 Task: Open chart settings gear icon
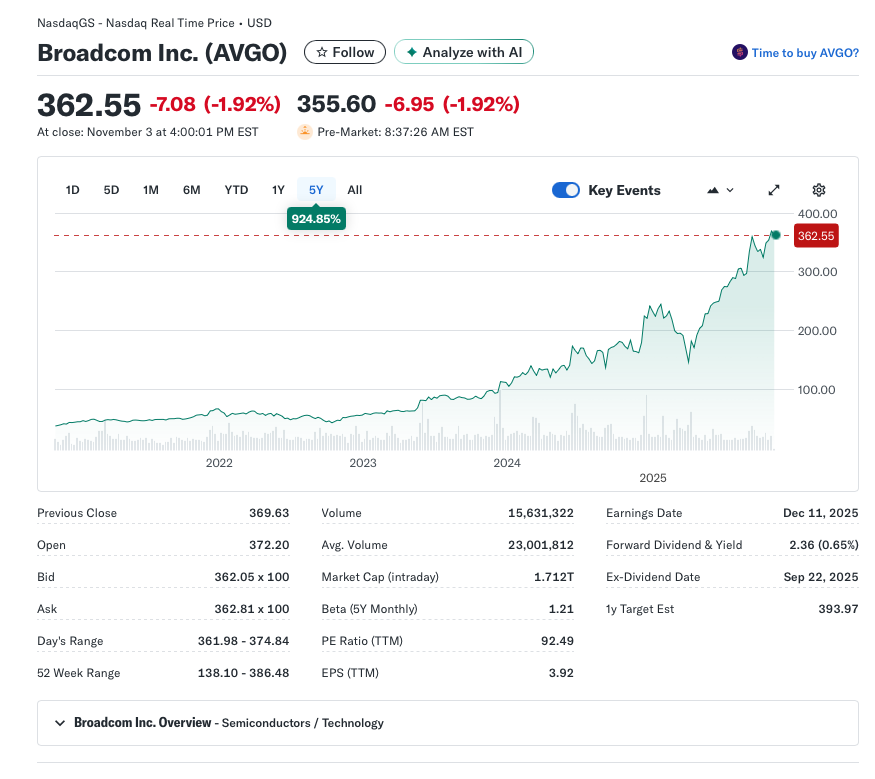[x=819, y=190]
